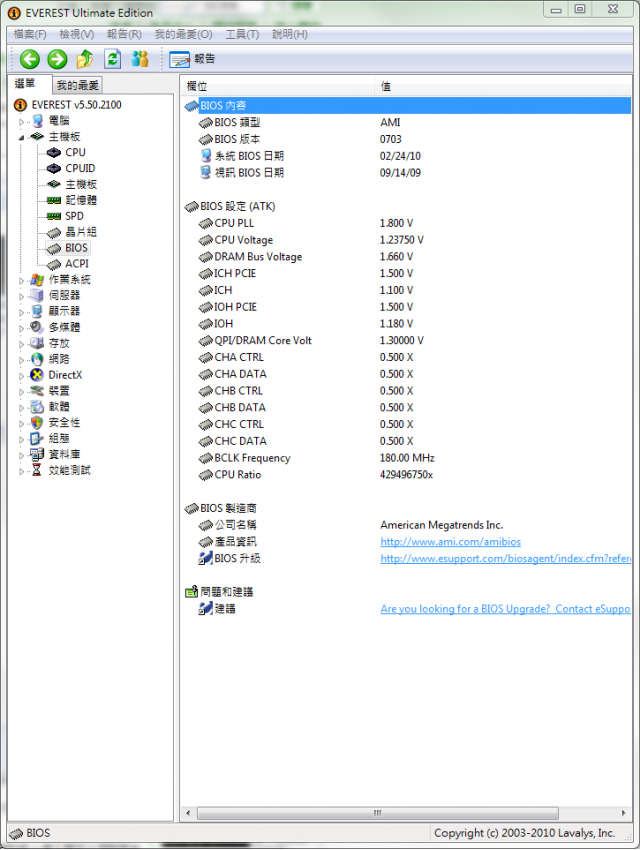Open the 報告 (Report) toolbar button
The height and width of the screenshot is (850, 640).
(x=192, y=59)
